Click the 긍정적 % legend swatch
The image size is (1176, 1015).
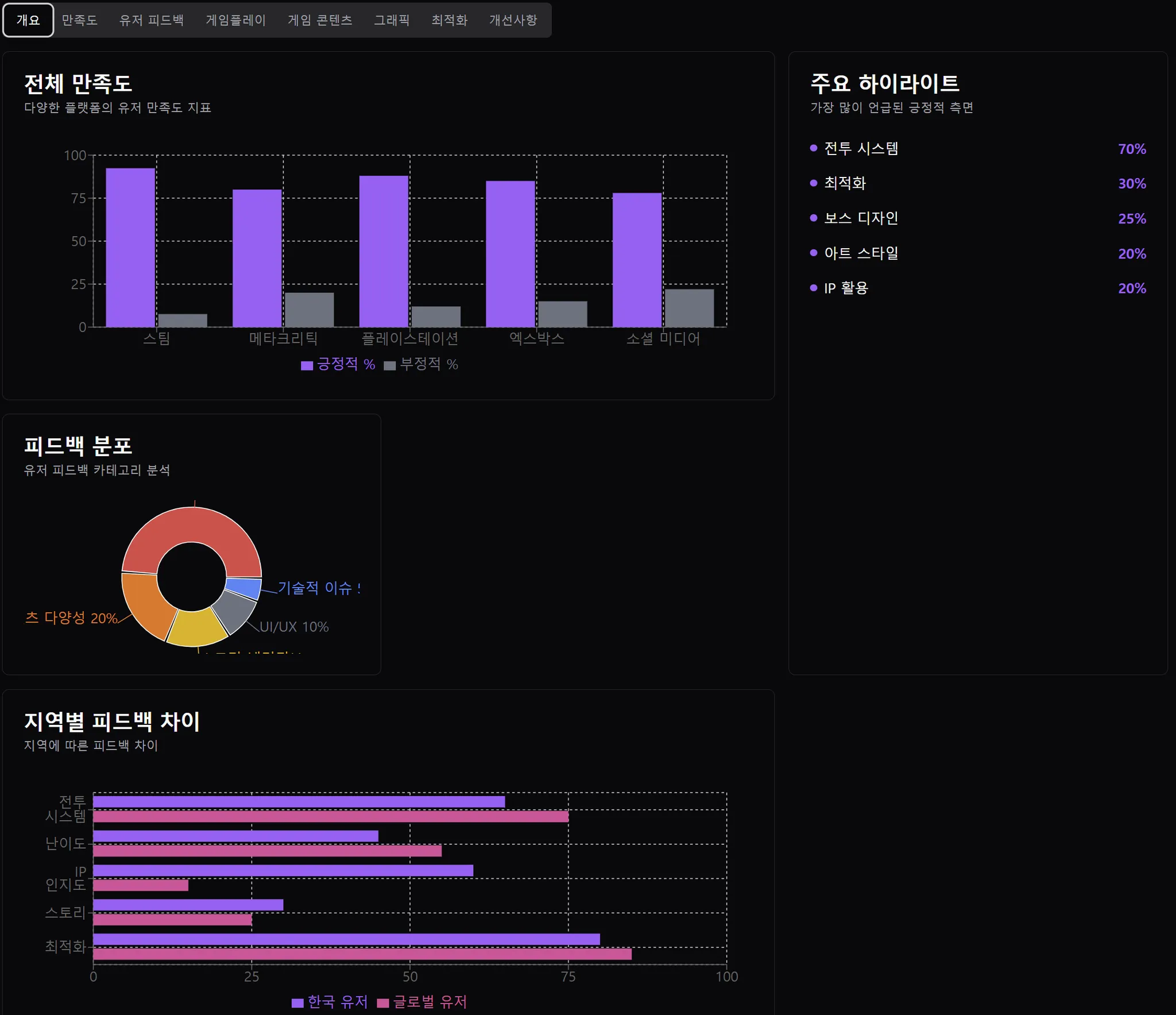(307, 365)
